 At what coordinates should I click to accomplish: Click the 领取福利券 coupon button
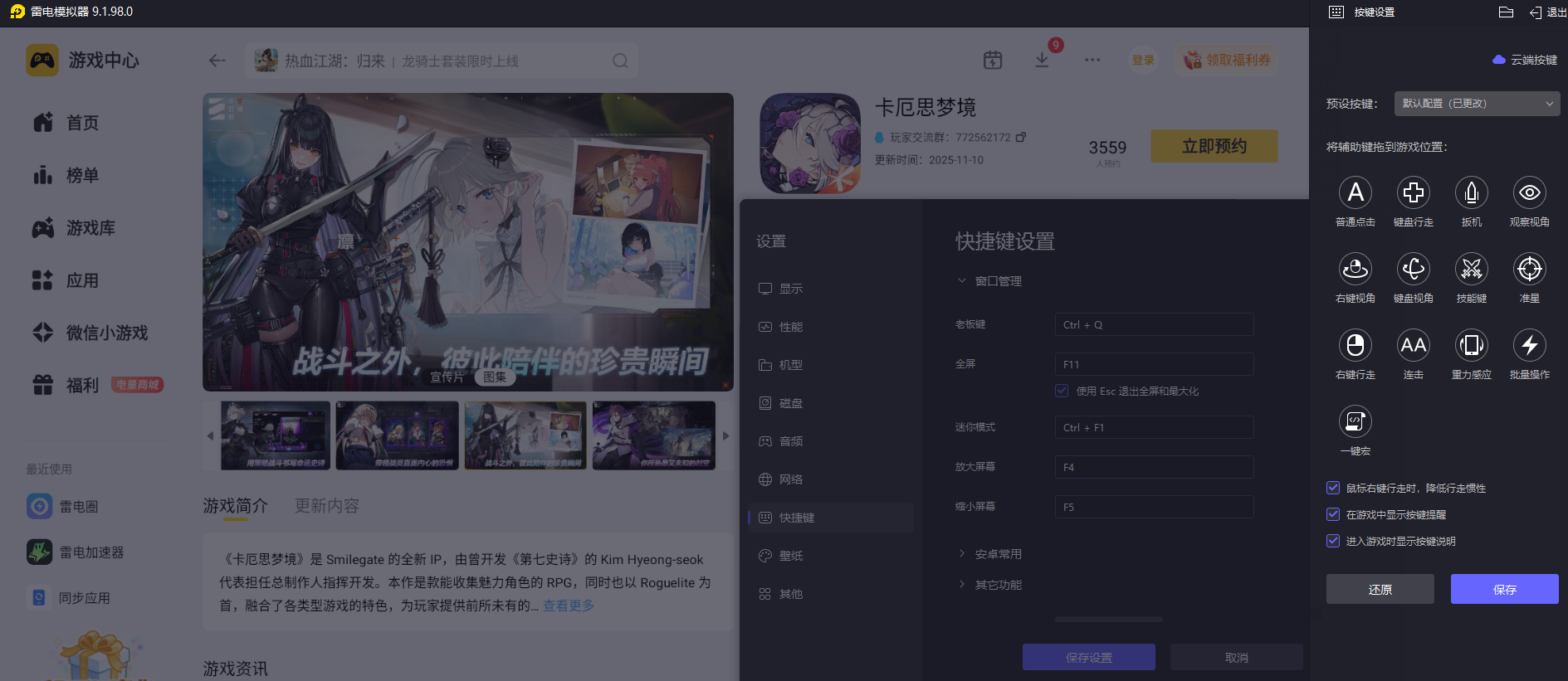(x=1227, y=60)
